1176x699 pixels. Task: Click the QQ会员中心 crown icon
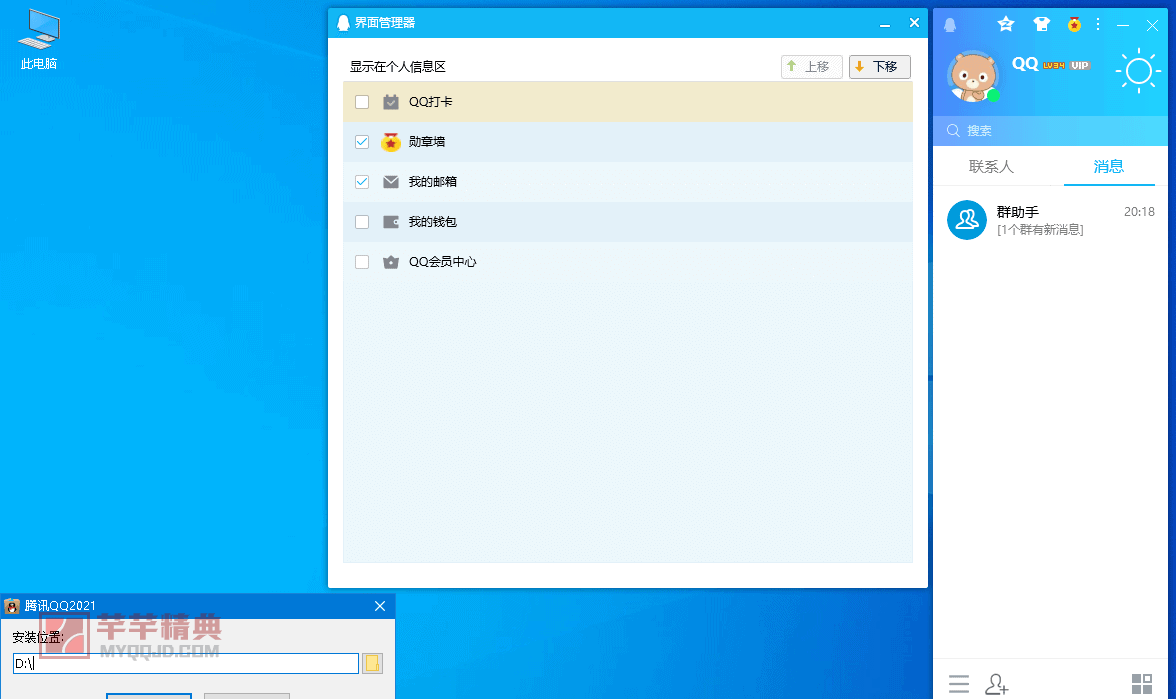point(391,262)
